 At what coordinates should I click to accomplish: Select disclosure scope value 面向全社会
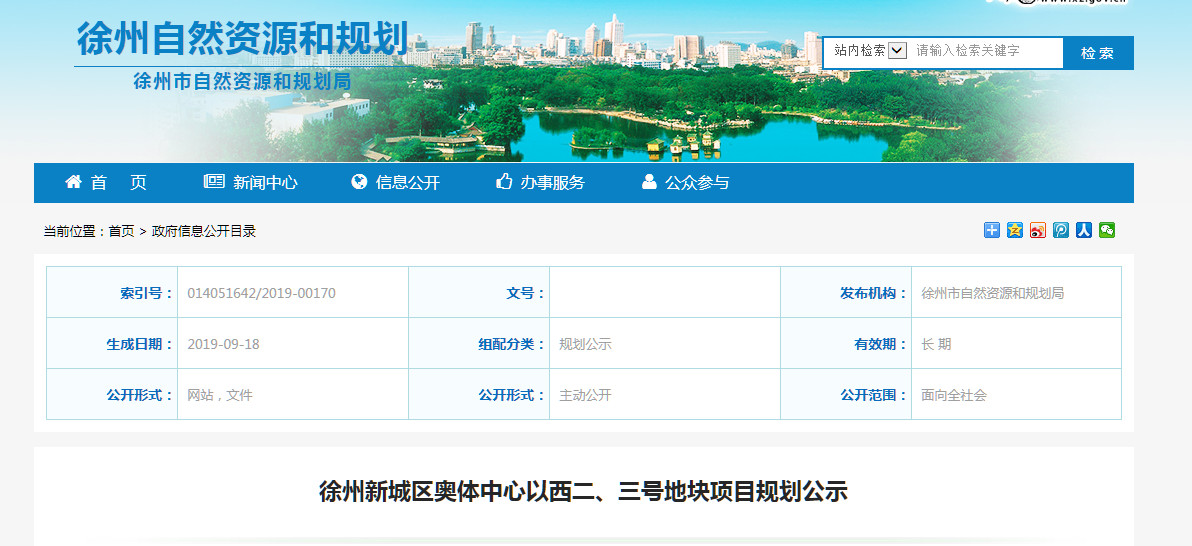953,395
